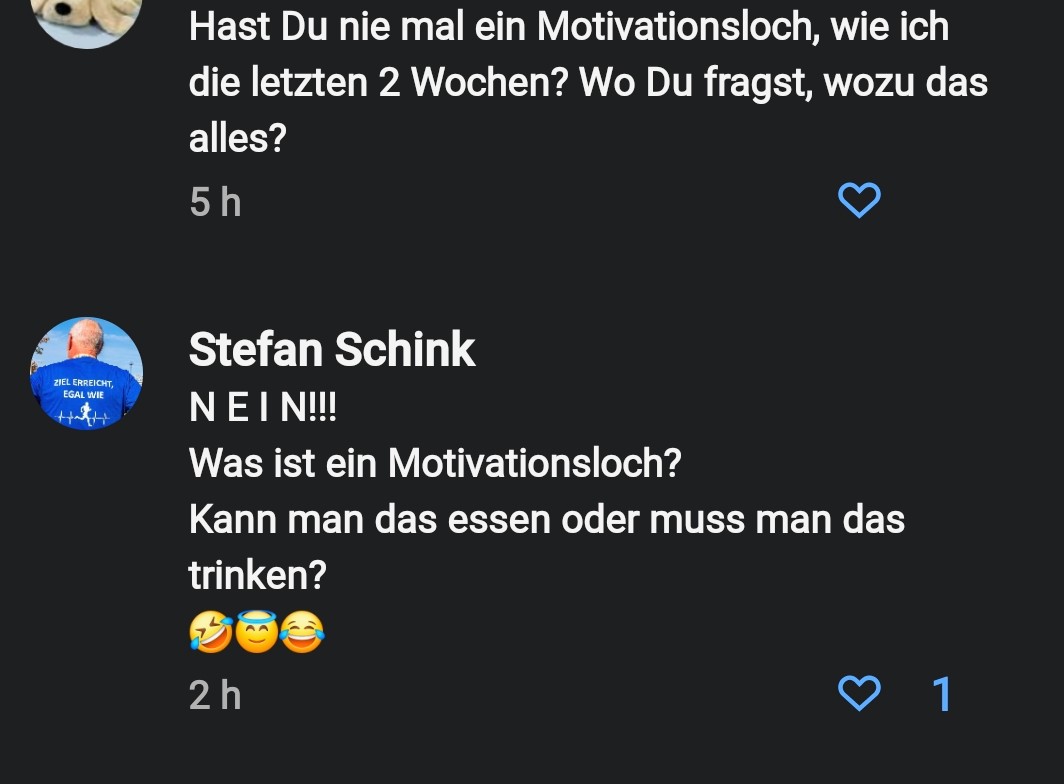The image size is (1064, 784).
Task: Select the 'N E I N!!!' text line
Action: pyautogui.click(x=263, y=407)
